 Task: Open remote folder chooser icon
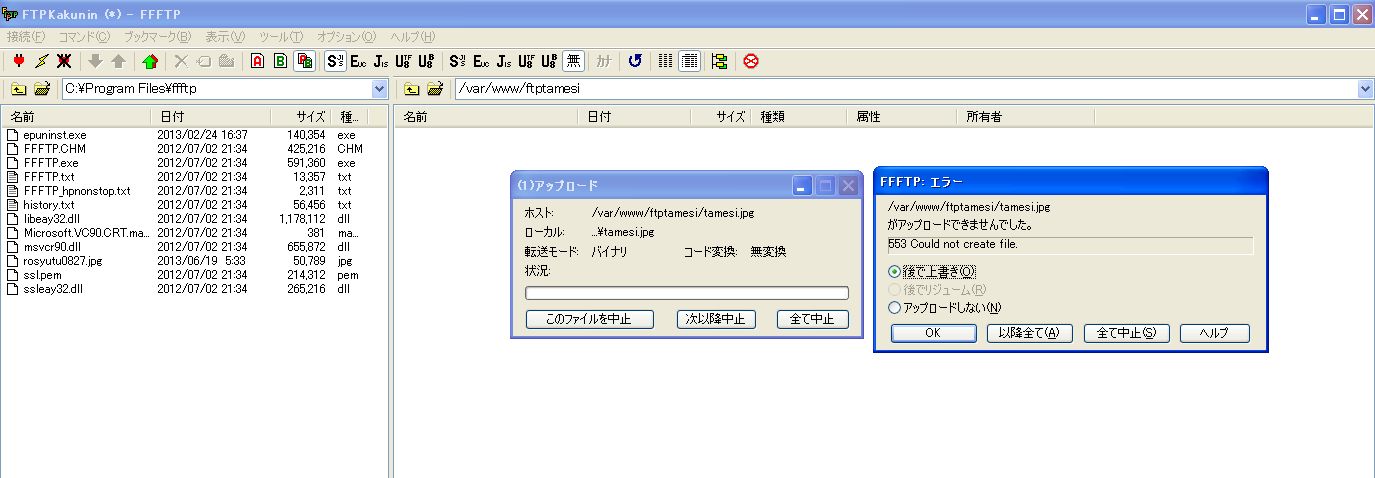pos(434,89)
